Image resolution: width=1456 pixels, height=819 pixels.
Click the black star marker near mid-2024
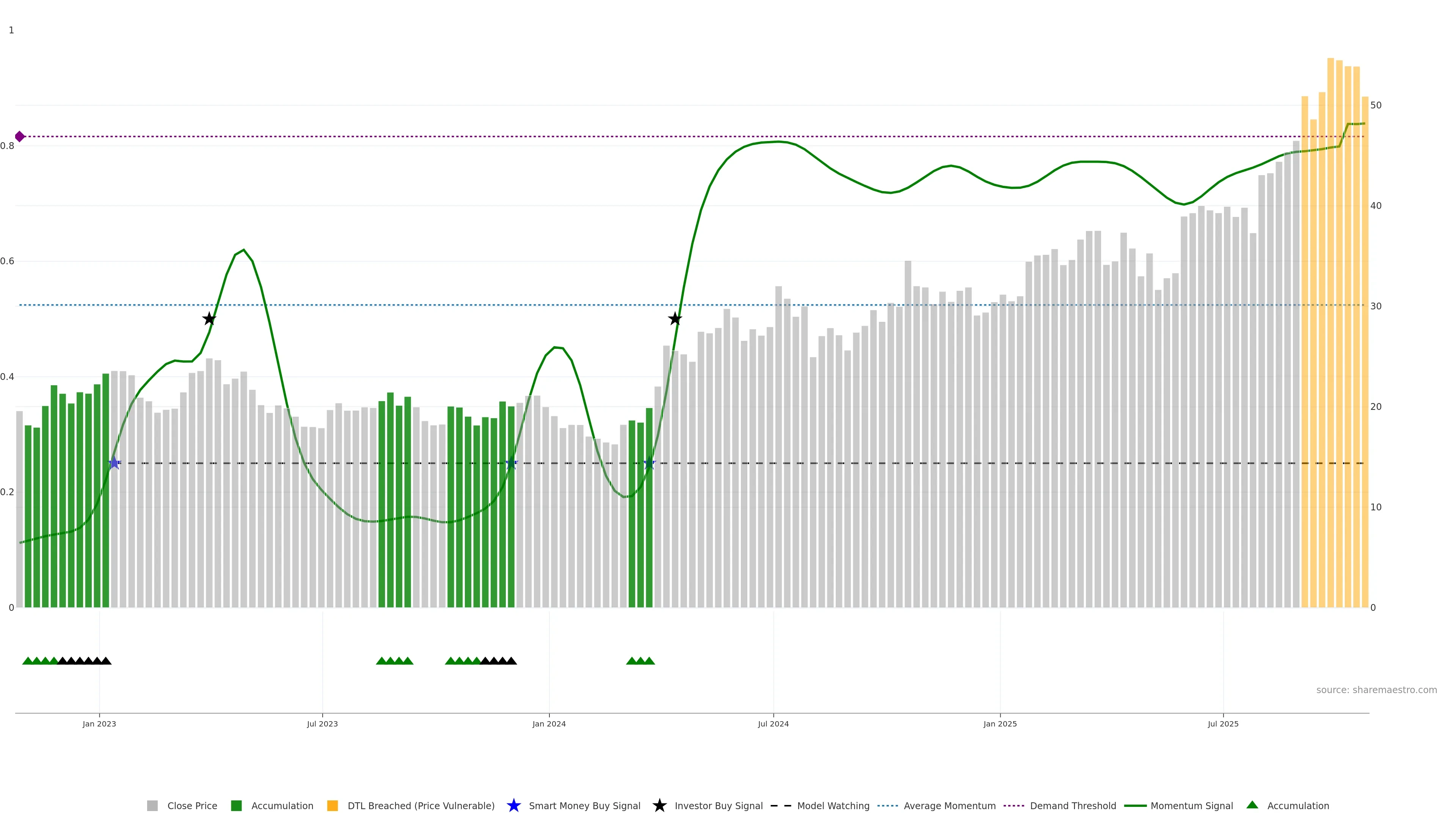[675, 319]
